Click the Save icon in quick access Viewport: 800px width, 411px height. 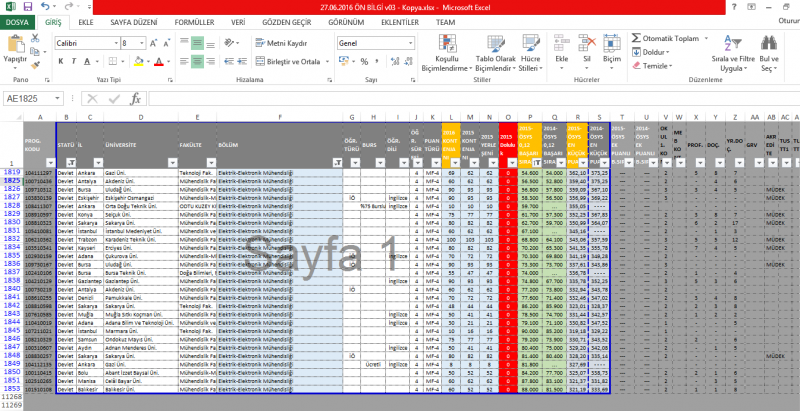[28, 7]
